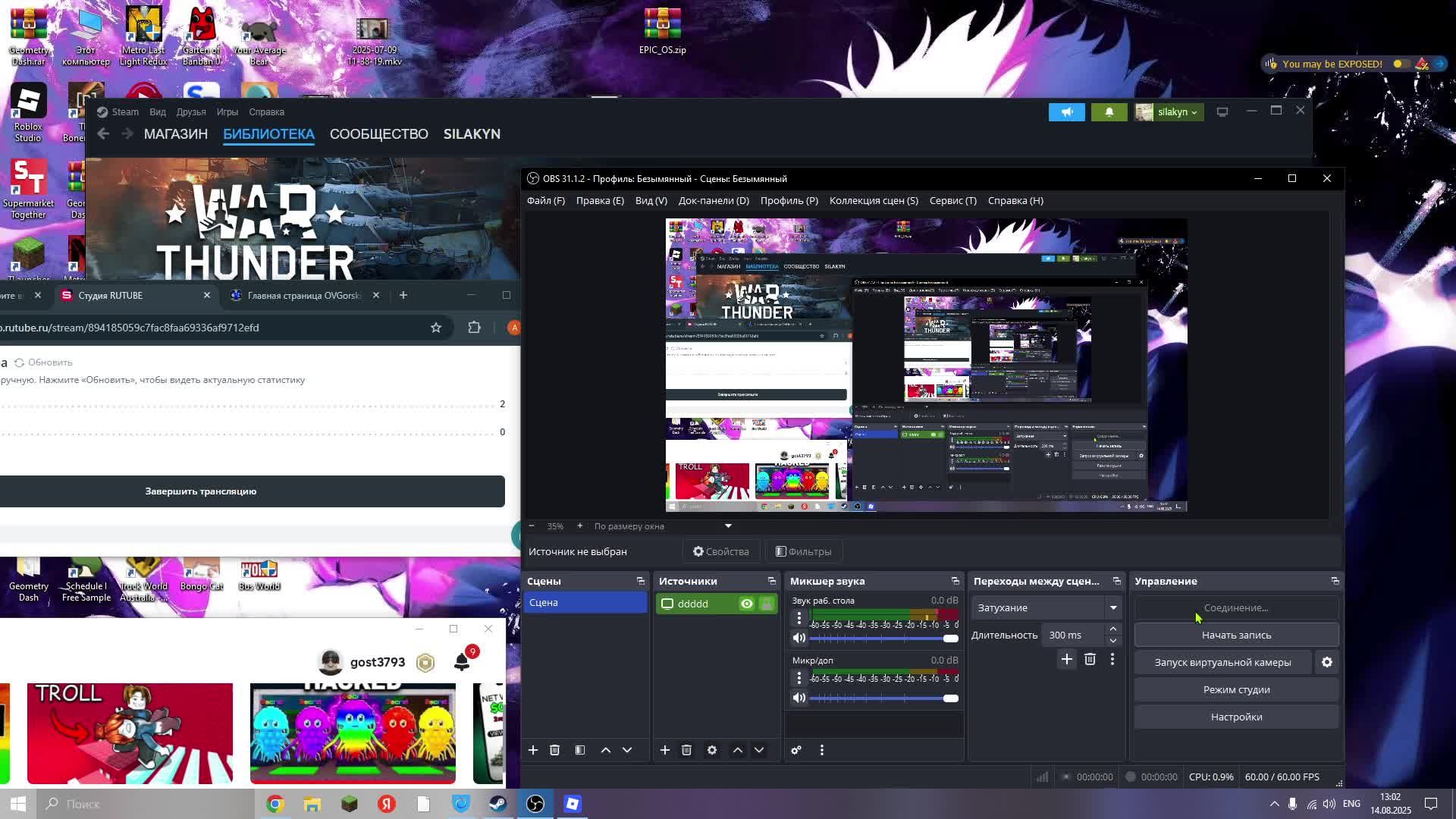Open scene filters icon in Сцены panel

point(580,750)
